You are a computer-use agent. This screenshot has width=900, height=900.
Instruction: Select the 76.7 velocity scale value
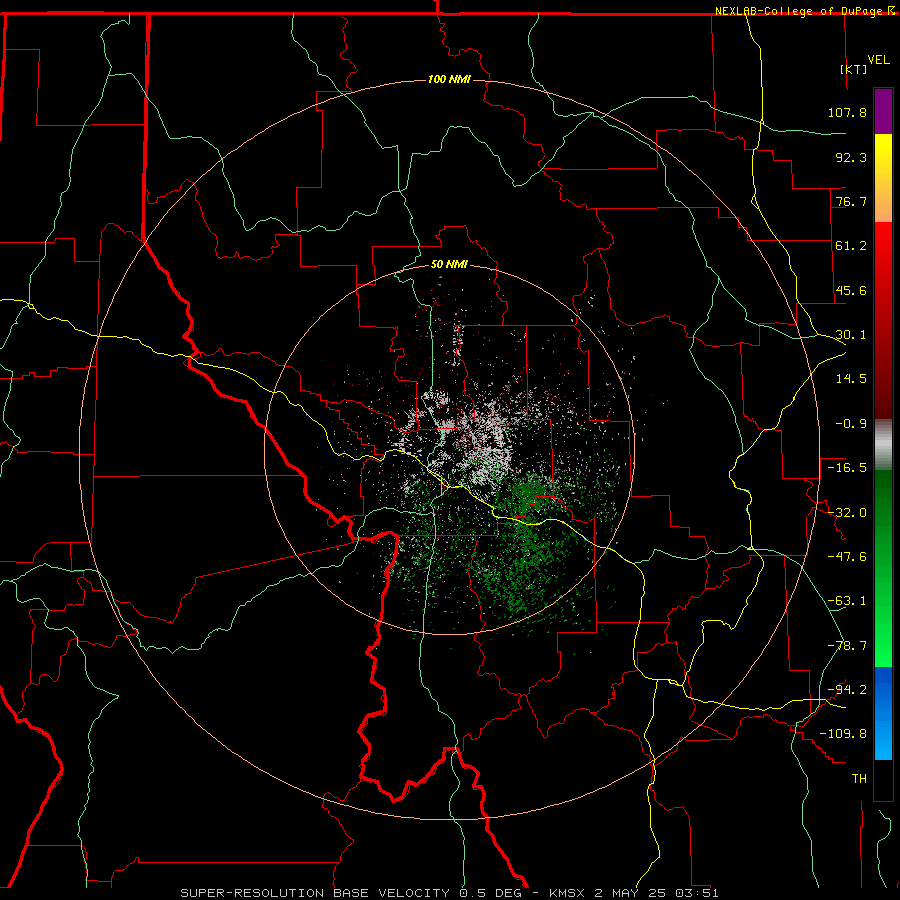pyautogui.click(x=851, y=201)
